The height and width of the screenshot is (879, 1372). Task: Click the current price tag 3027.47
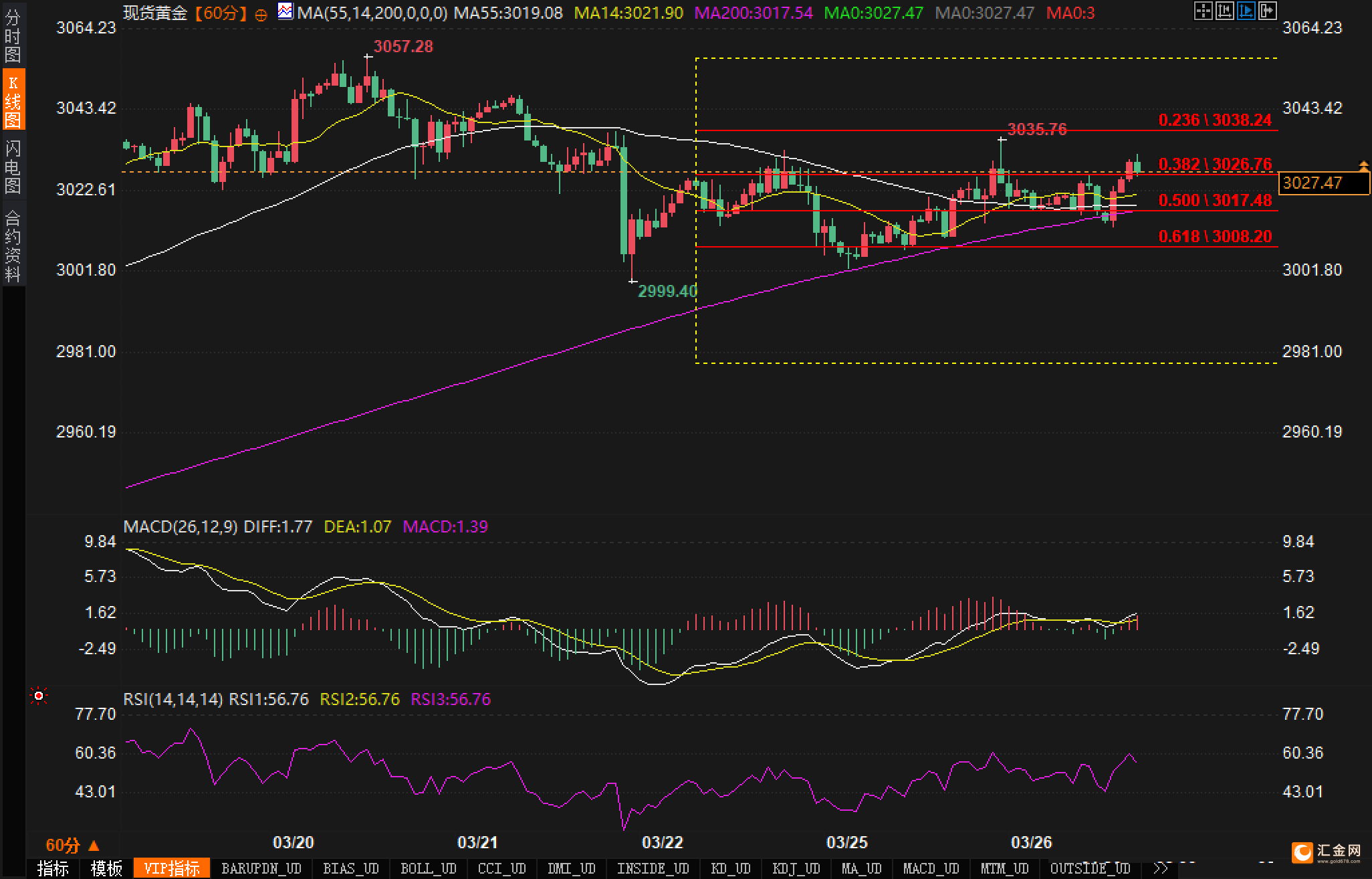pyautogui.click(x=1324, y=183)
